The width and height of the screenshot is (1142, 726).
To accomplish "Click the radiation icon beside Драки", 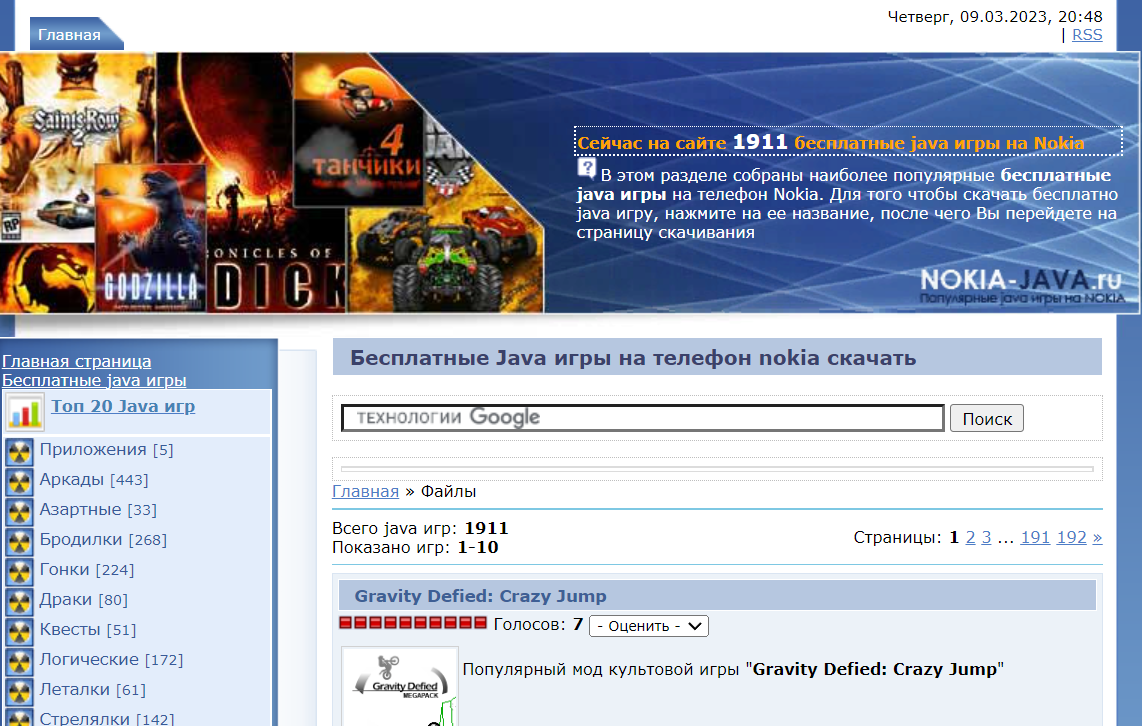I will (x=19, y=601).
